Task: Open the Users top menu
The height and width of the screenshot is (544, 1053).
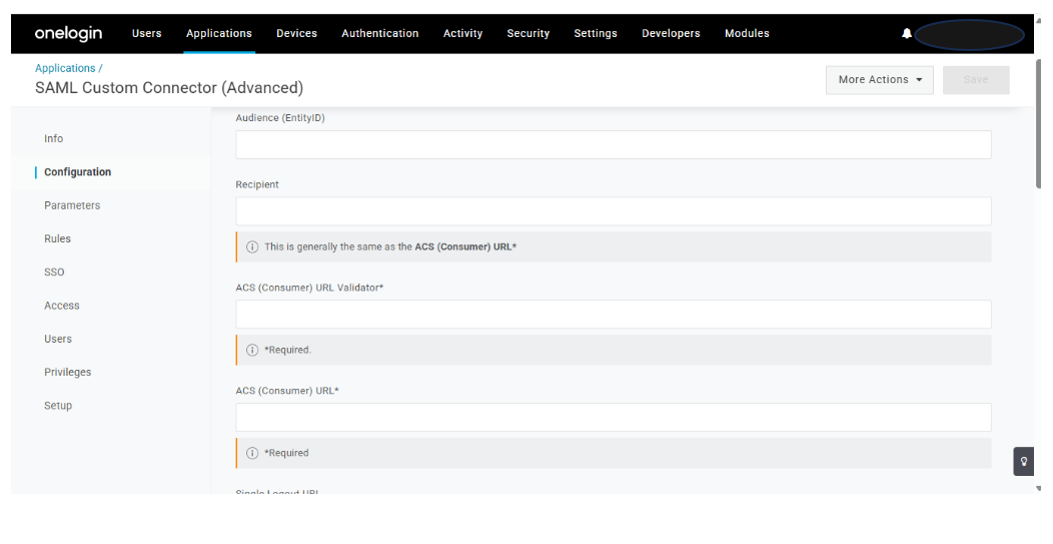Action: 146,34
